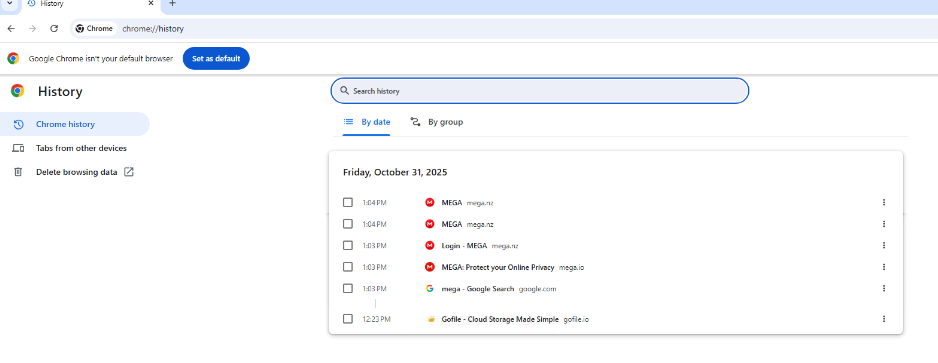
Task: Open three-dot menu for MEGA: Protect your Online Privacy
Action: point(884,267)
